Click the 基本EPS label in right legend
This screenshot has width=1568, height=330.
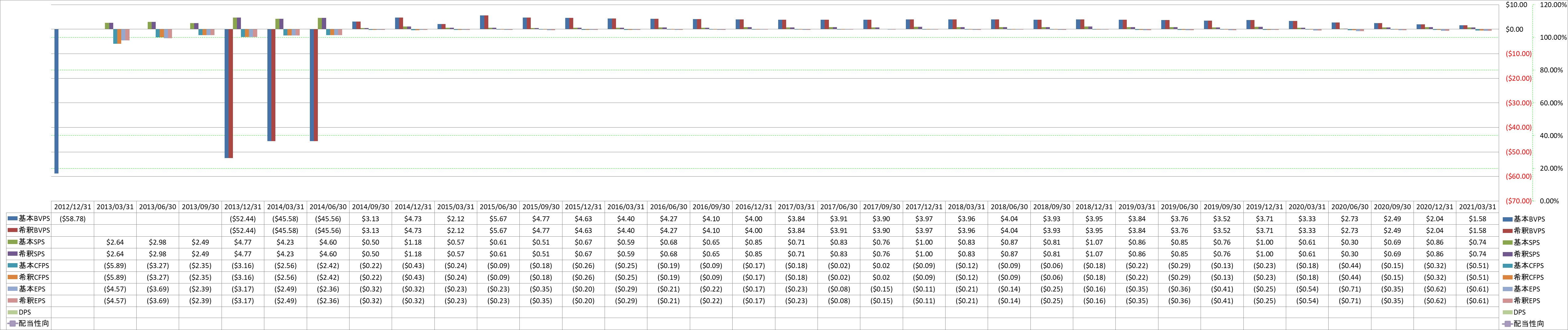pyautogui.click(x=1527, y=289)
